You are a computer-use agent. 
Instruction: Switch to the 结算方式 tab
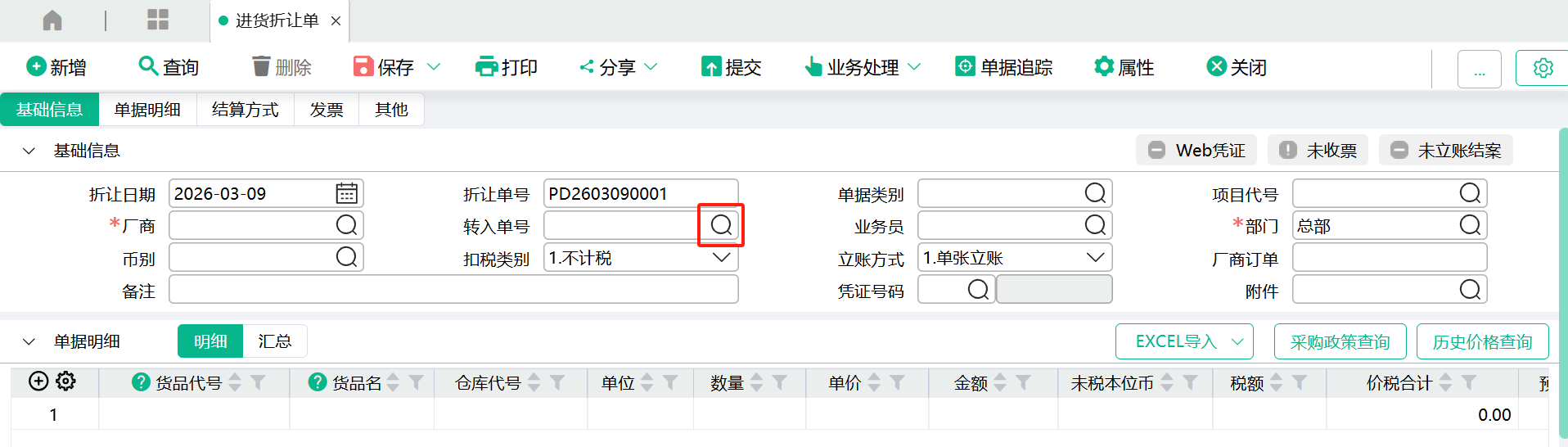[245, 110]
